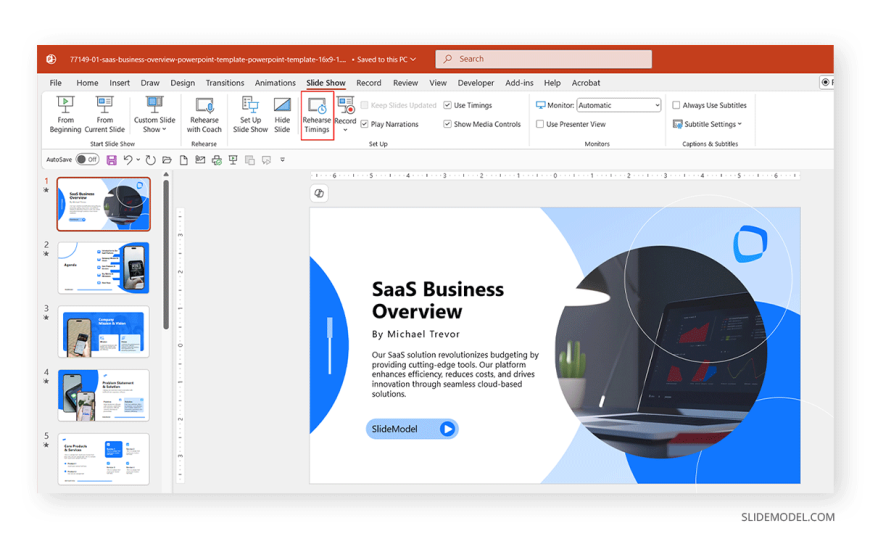
Task: Click the slideshow-from-beginning icon in quick access toolbar
Action: pyautogui.click(x=233, y=160)
